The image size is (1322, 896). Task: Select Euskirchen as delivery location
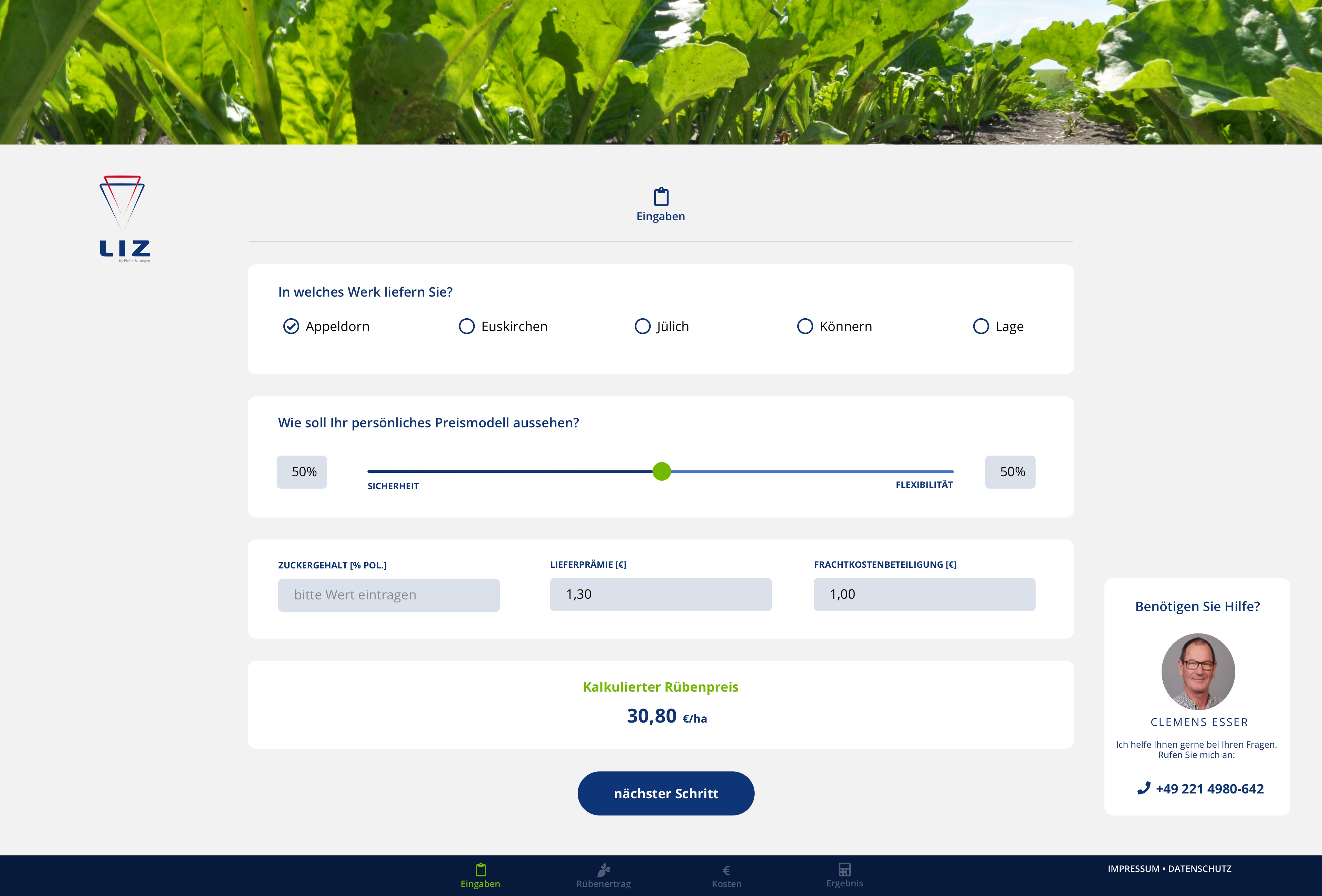click(466, 326)
